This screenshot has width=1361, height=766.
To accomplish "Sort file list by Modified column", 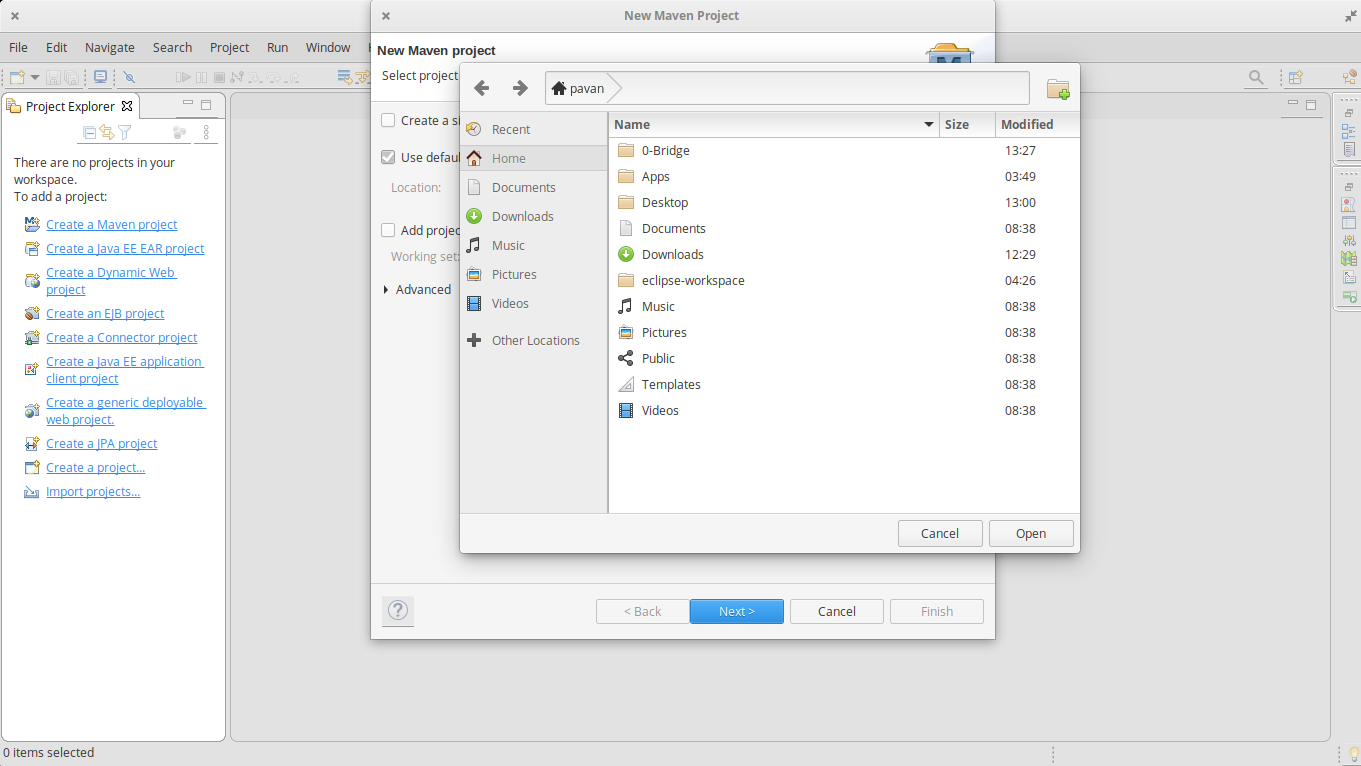I will click(x=1038, y=124).
